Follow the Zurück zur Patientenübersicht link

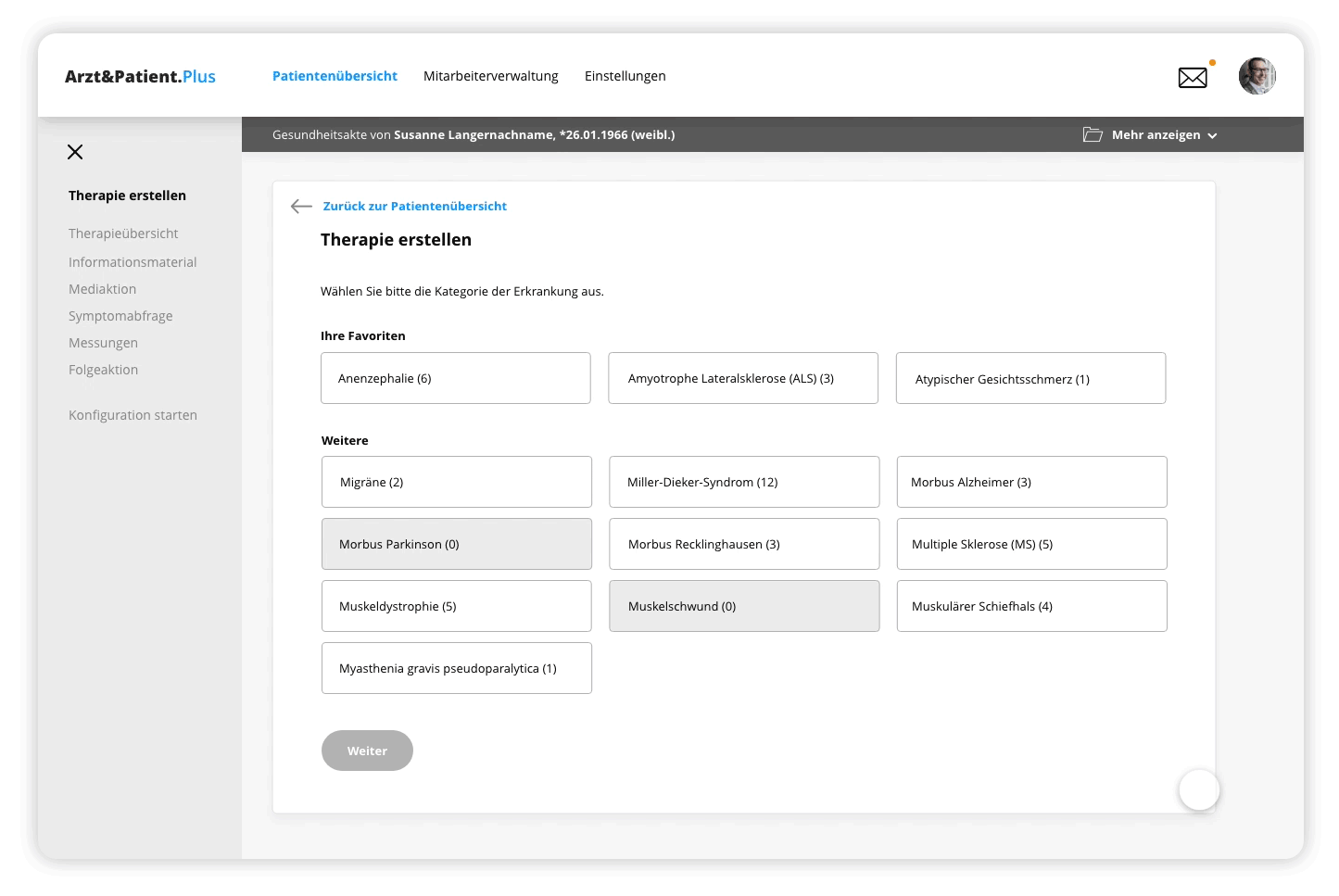(x=415, y=206)
